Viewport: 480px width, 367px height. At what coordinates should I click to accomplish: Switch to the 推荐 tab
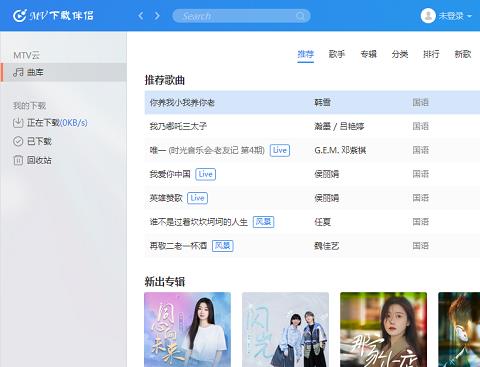[306, 54]
